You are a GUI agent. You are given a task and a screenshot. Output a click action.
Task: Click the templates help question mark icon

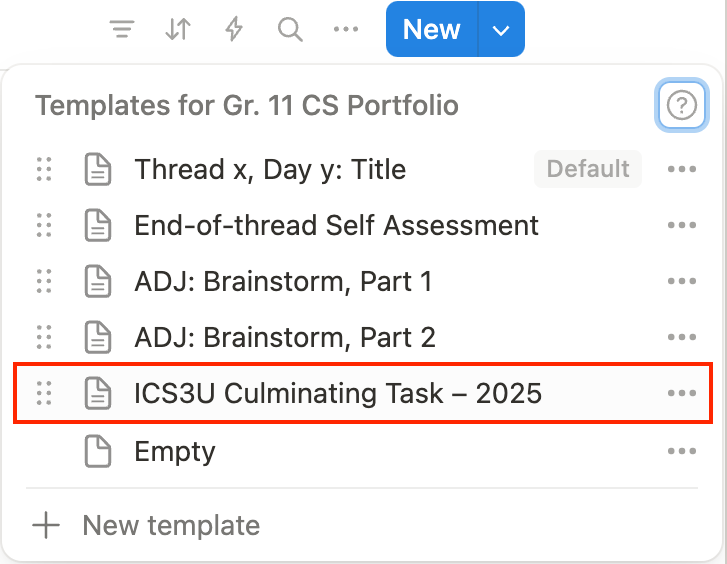pyautogui.click(x=681, y=105)
